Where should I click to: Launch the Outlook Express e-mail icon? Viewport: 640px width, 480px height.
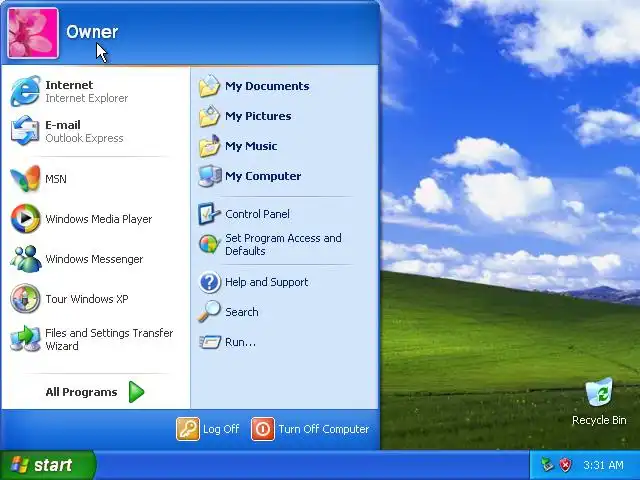[25, 131]
